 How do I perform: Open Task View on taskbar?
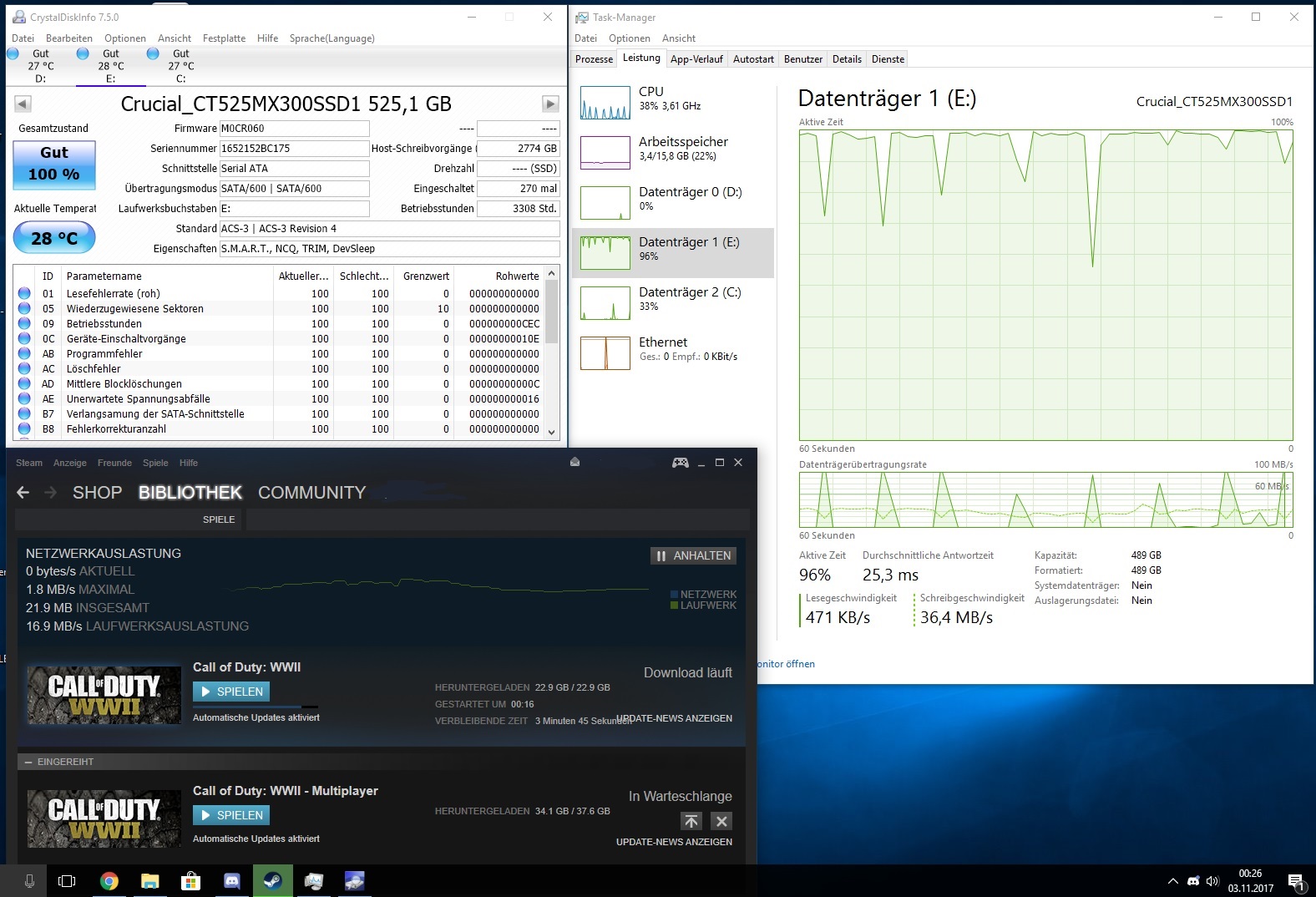(x=67, y=881)
